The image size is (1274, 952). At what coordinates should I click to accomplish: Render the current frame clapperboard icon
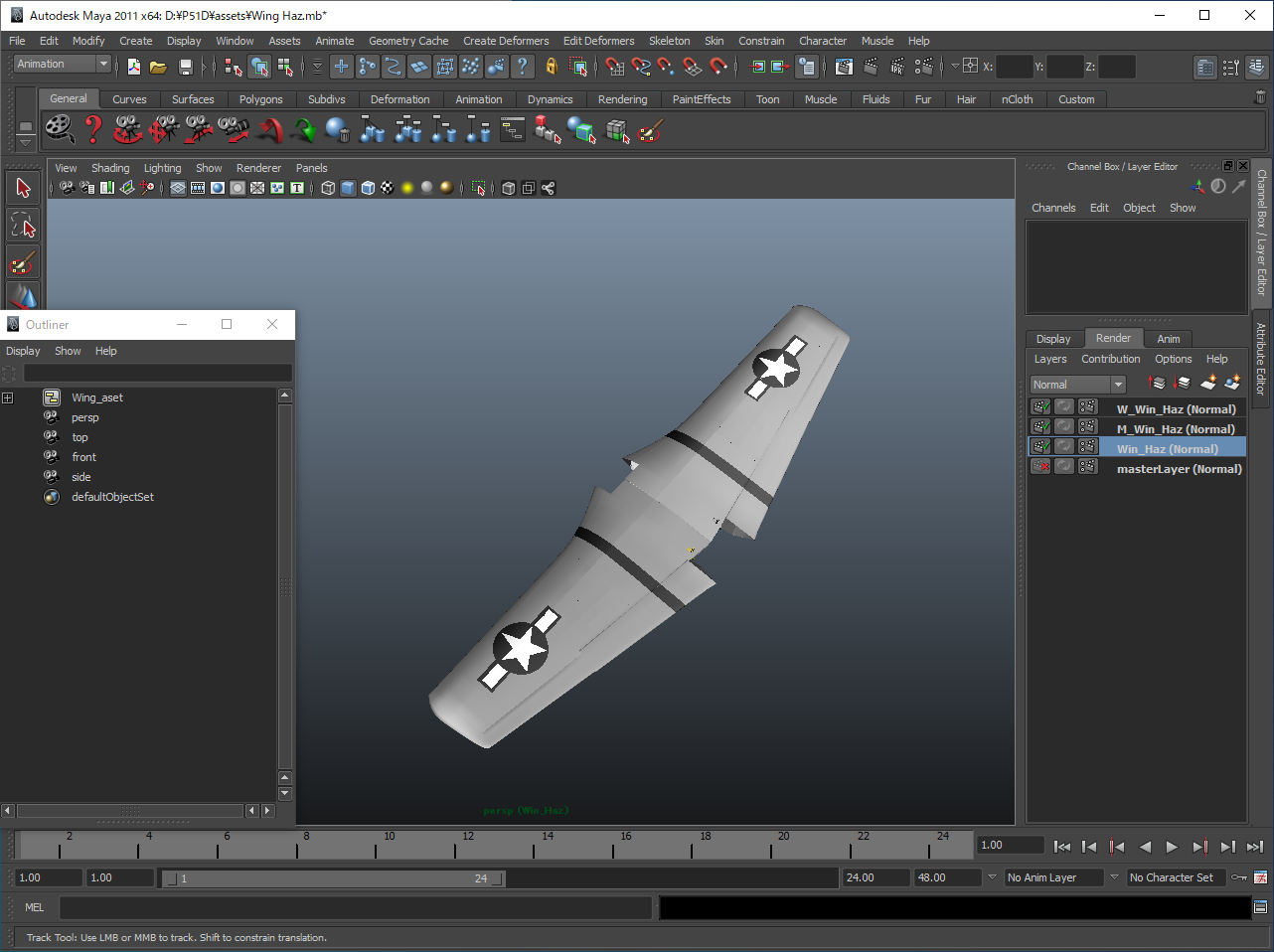coord(871,67)
